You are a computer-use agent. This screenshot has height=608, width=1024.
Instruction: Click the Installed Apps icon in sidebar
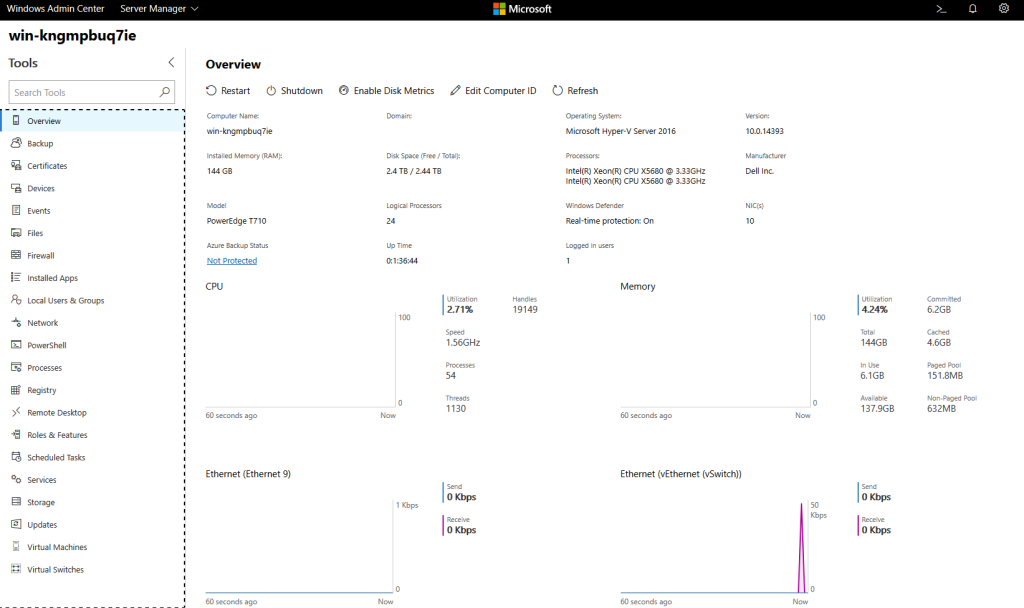coord(16,278)
